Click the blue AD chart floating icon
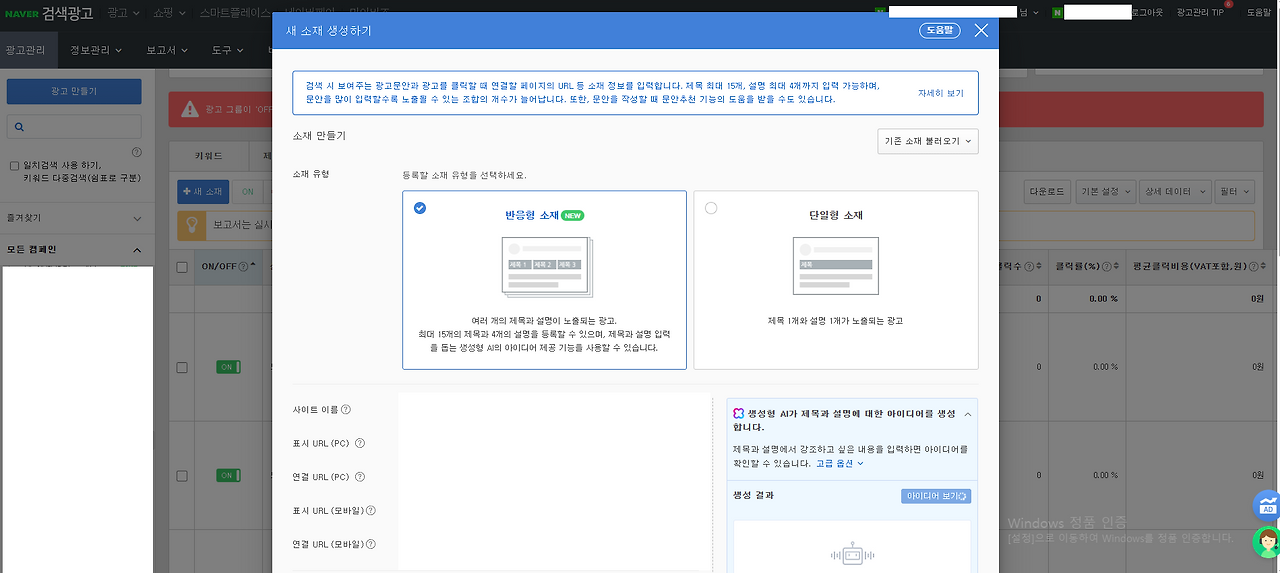This screenshot has height=573, width=1280. [x=1267, y=505]
